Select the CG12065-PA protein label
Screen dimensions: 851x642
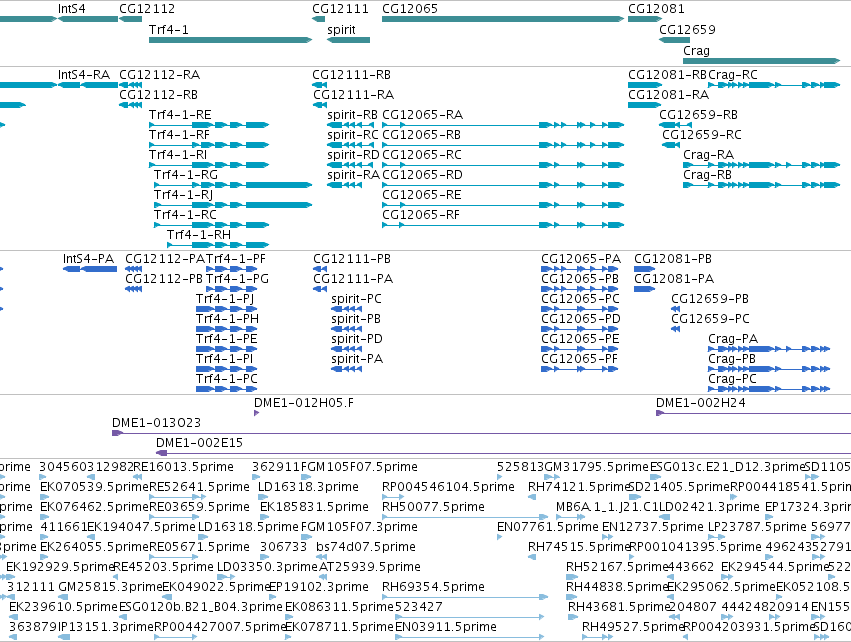tap(581, 259)
